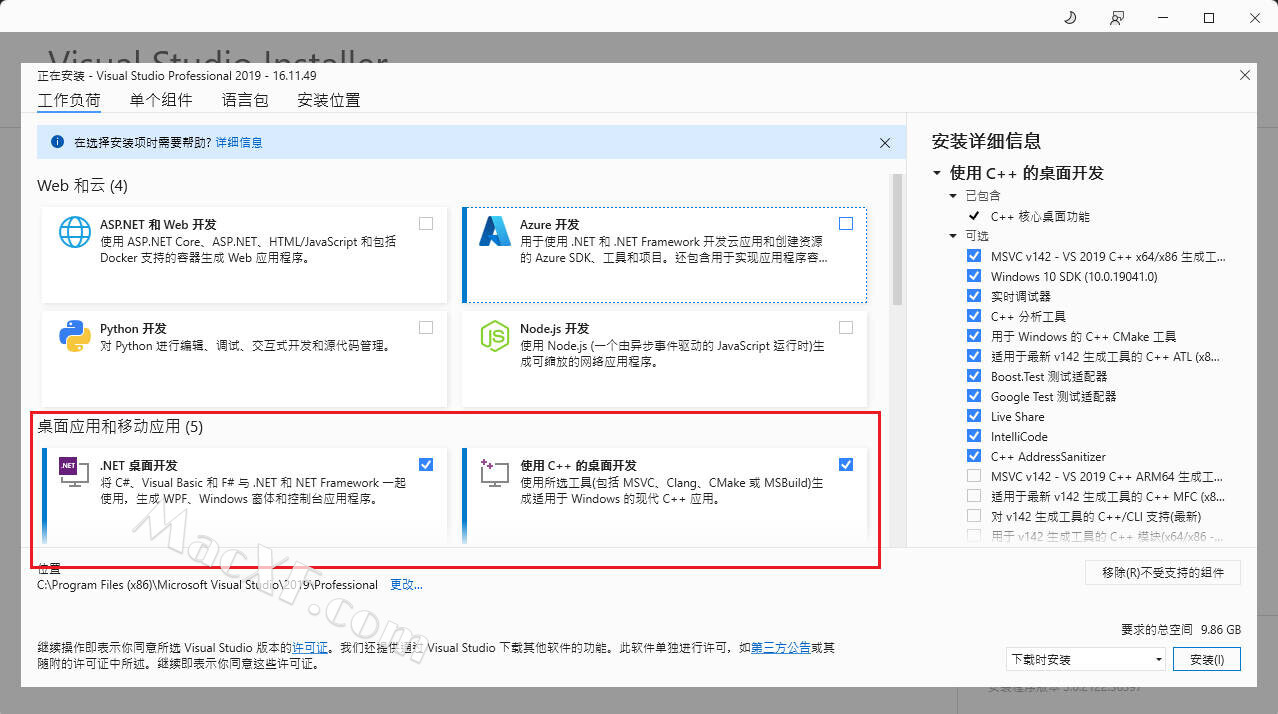Collapse the 使用 C++ 的桌面开发 details section
The width and height of the screenshot is (1278, 714).
(x=937, y=173)
